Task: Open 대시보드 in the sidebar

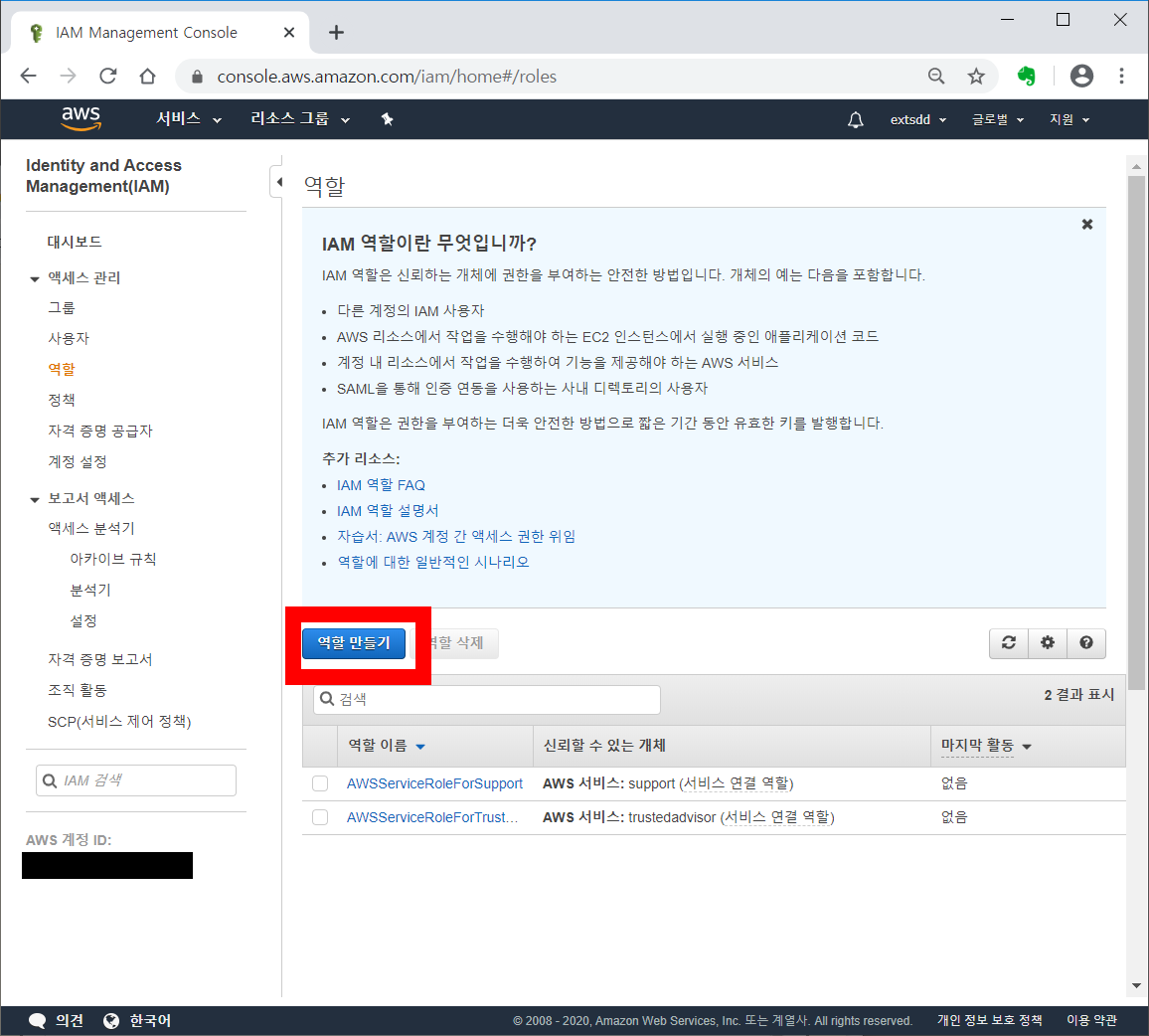Action: point(75,242)
